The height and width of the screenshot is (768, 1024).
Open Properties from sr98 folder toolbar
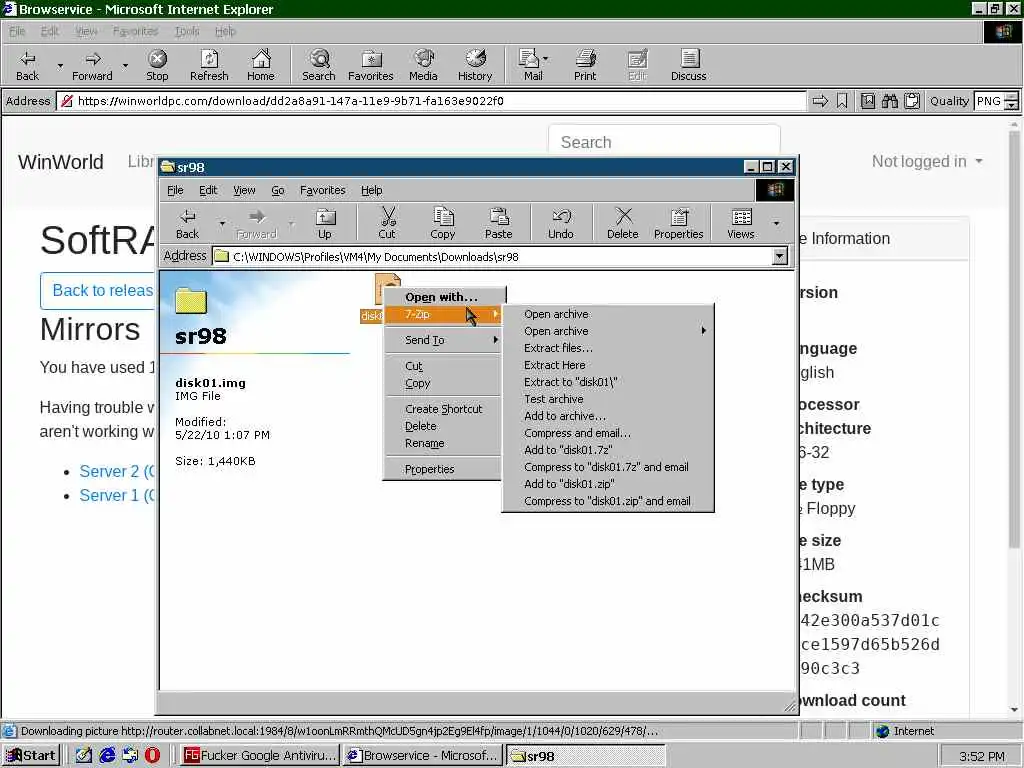tap(679, 224)
